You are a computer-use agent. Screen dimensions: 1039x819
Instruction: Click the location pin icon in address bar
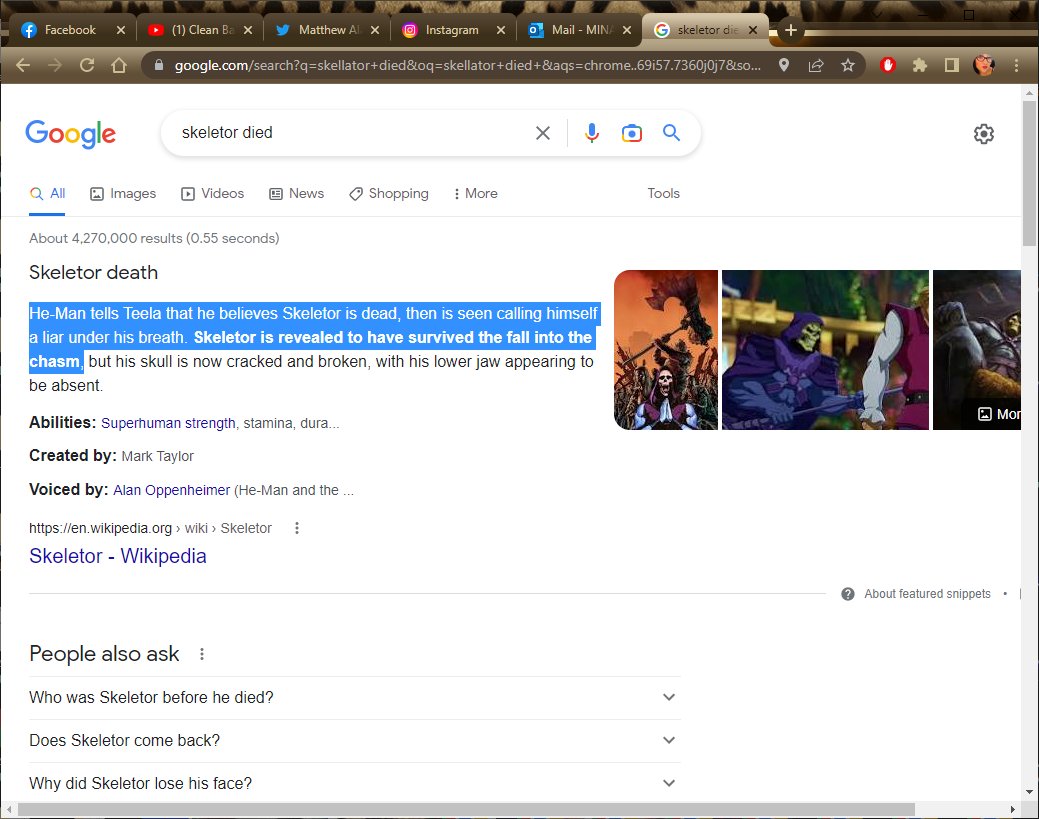(784, 65)
